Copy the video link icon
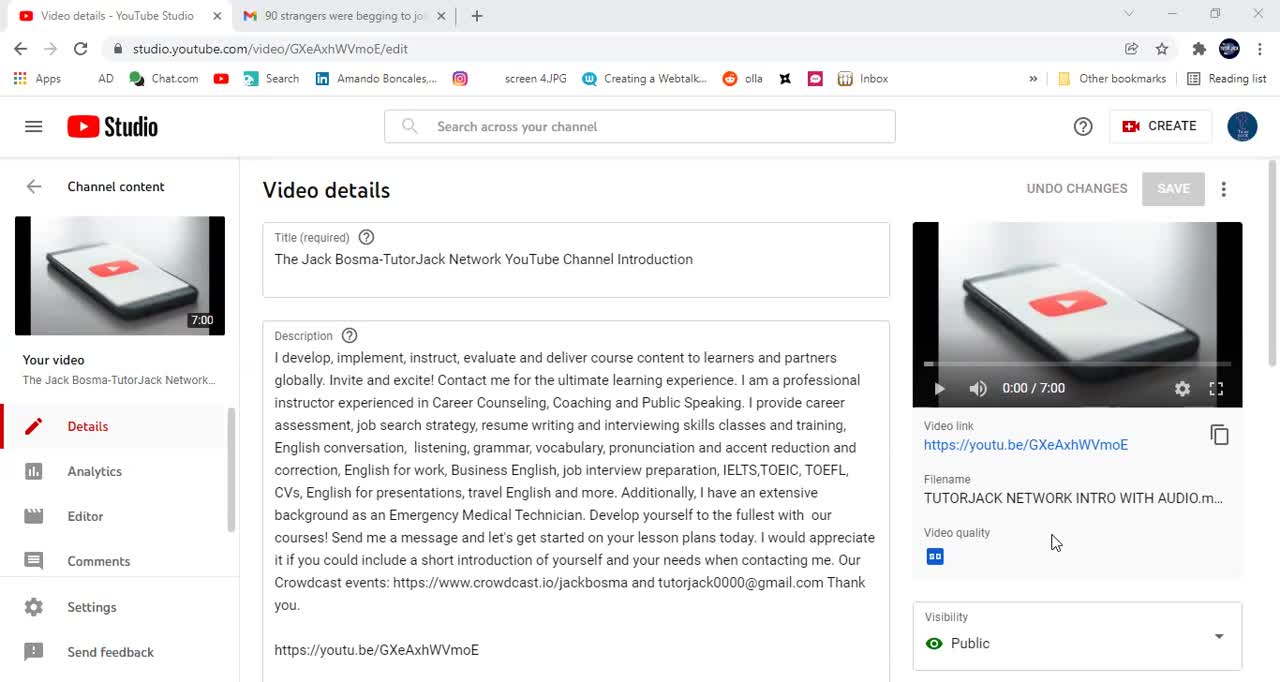Viewport: 1280px width, 682px height. coord(1219,435)
